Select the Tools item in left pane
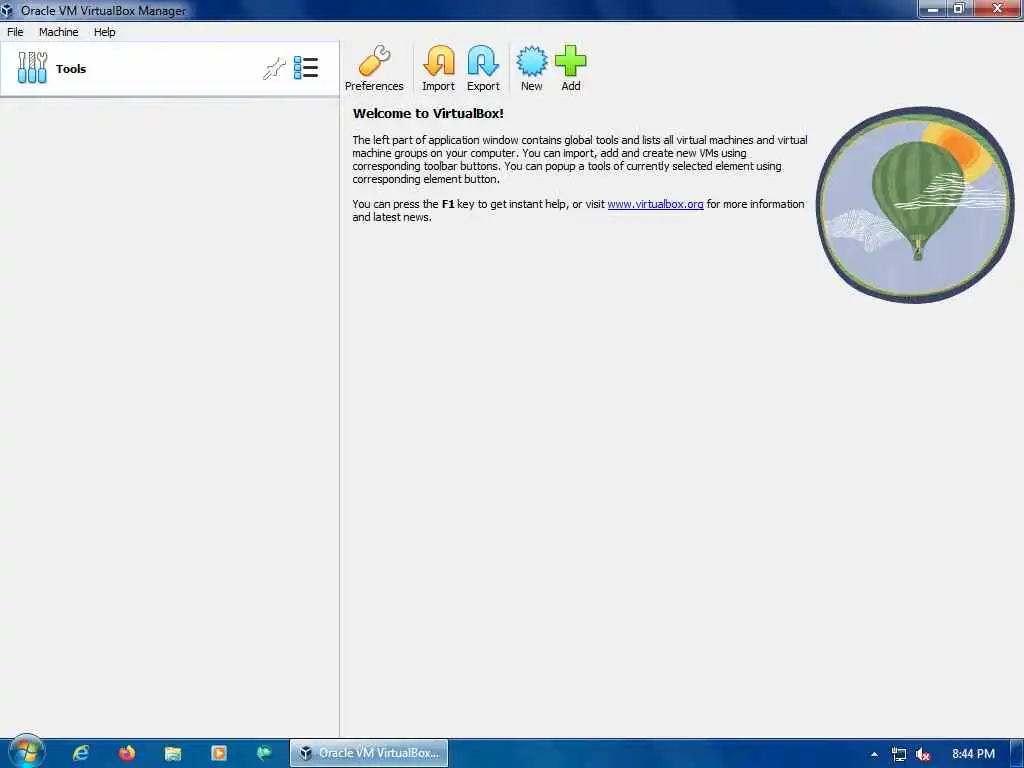The width and height of the screenshot is (1024, 768). [170, 69]
